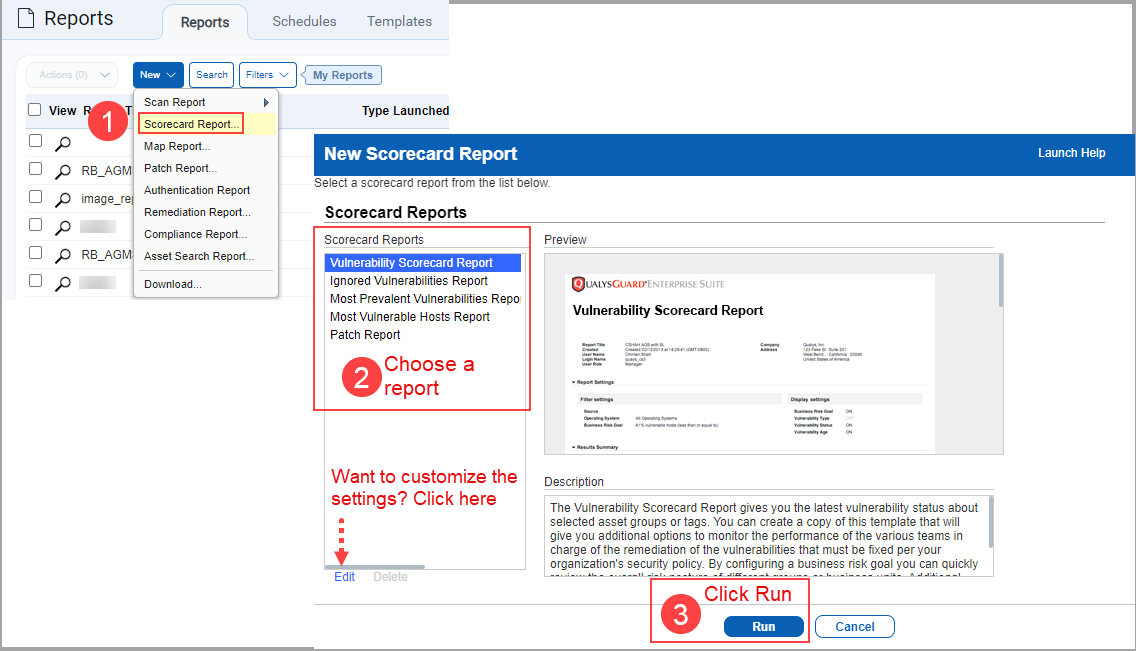Click the My Reports filter tag
The image size is (1136, 651).
(x=343, y=75)
